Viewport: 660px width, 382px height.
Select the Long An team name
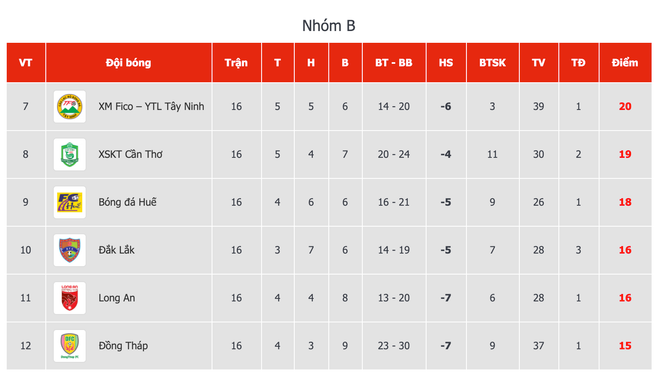pyautogui.click(x=117, y=298)
